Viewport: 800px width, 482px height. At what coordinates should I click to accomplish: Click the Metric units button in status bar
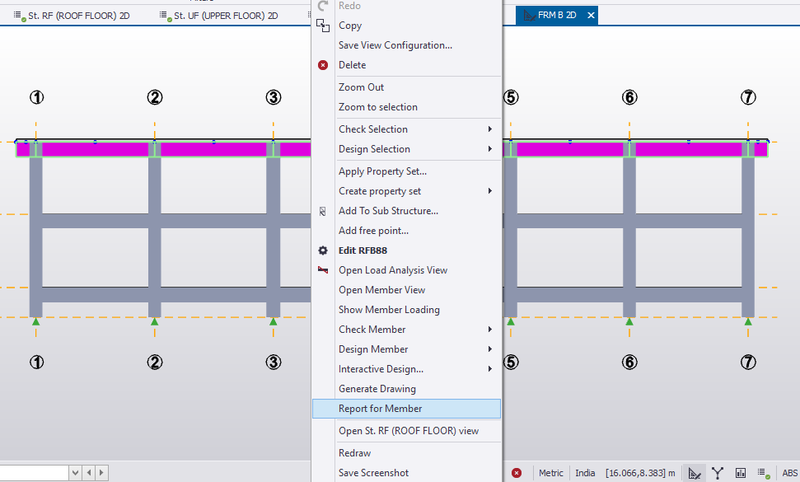[x=551, y=473]
